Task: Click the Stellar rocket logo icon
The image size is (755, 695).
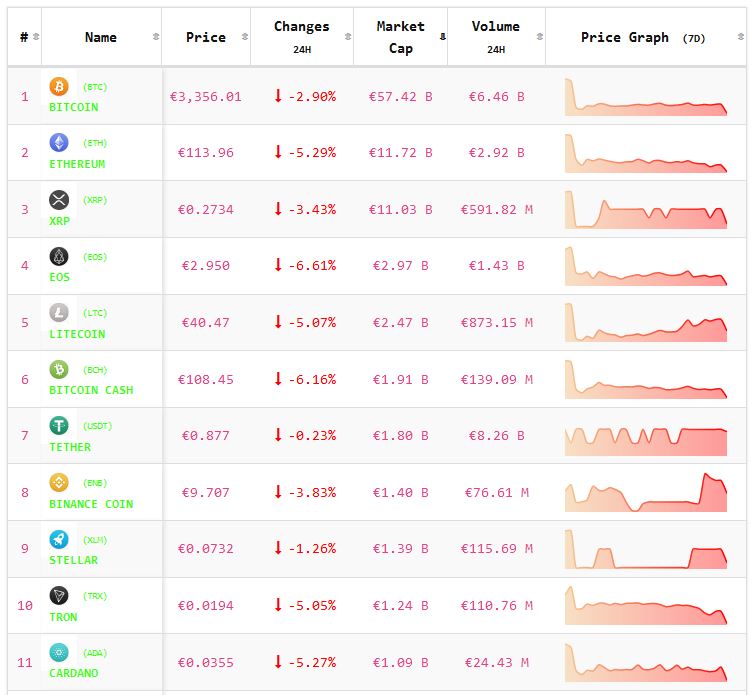Action: 59,540
